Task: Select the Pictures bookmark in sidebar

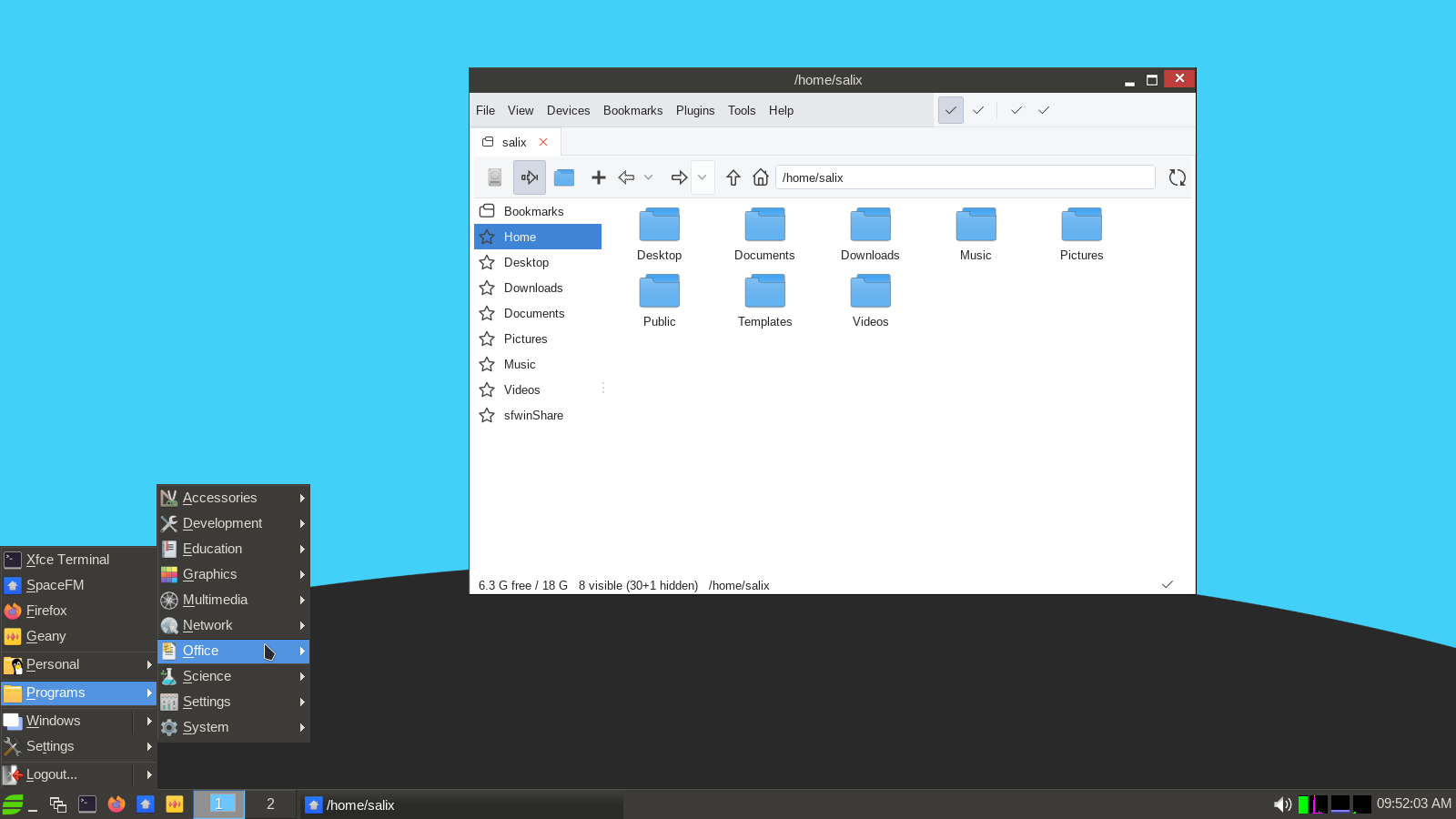Action: coord(538,339)
